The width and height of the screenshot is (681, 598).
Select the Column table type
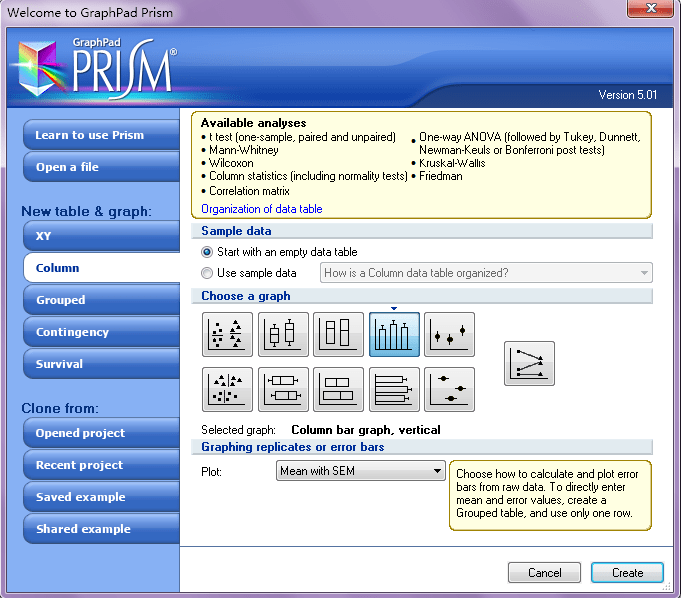(102, 268)
